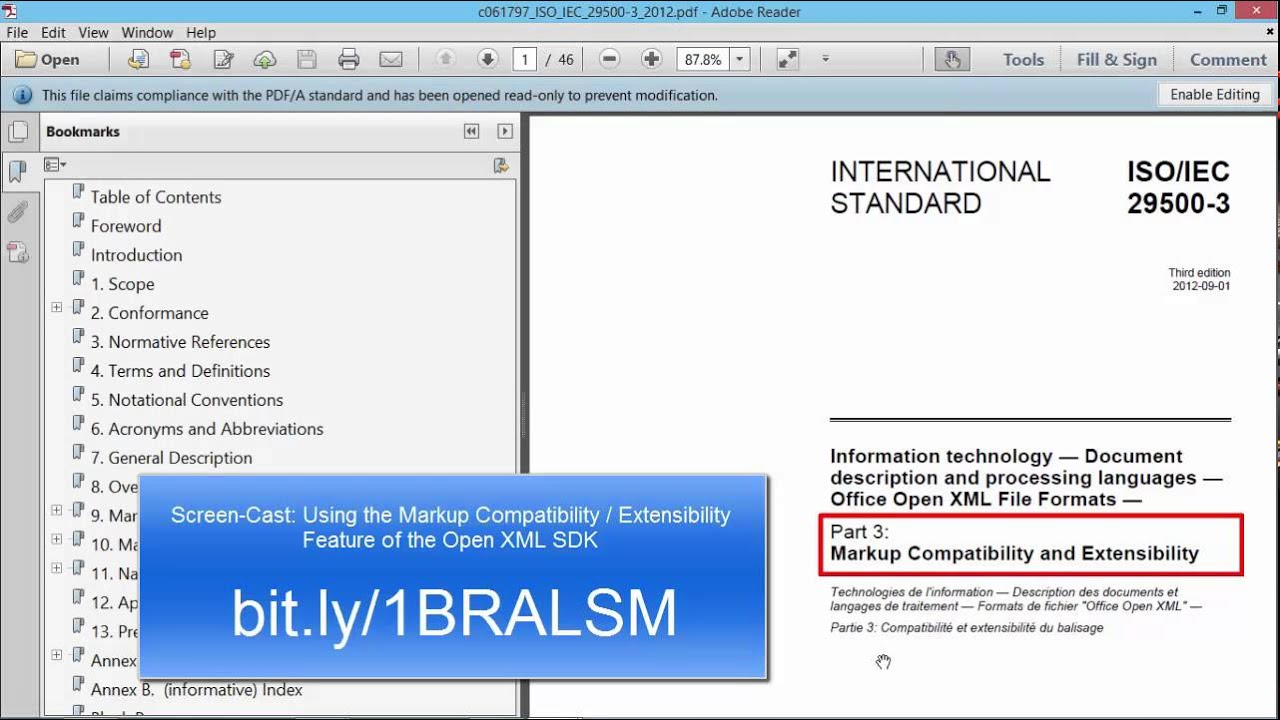This screenshot has width=1280, height=720.
Task: Open the small toolbar options arrow
Action: pyautogui.click(x=825, y=60)
